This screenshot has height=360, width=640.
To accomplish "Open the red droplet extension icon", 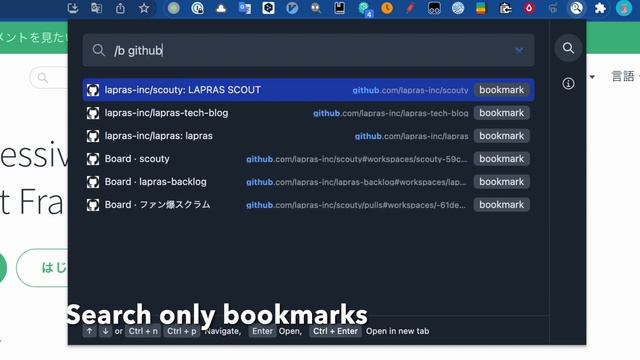I will pyautogui.click(x=529, y=8).
